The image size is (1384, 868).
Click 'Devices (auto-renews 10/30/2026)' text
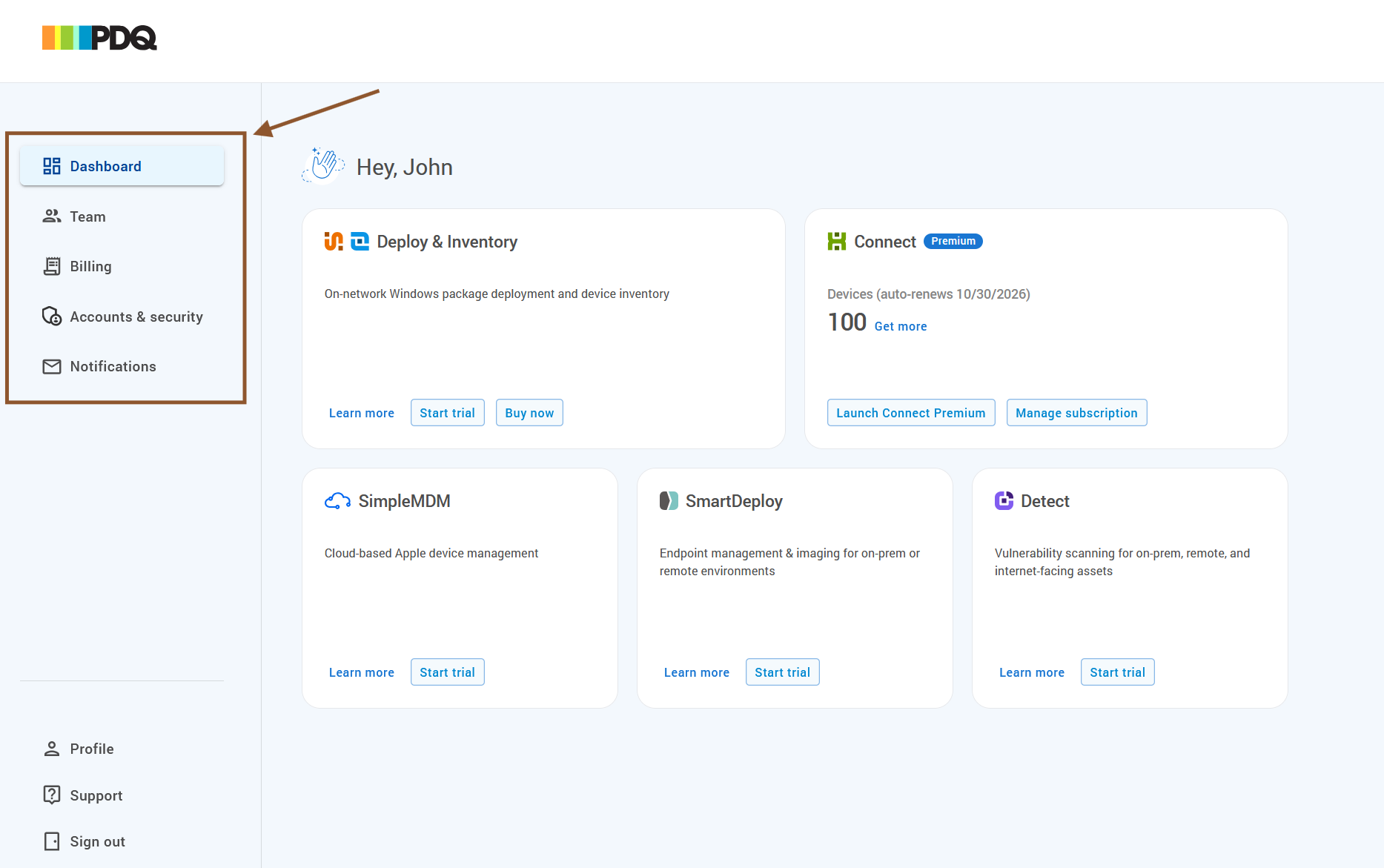point(929,294)
